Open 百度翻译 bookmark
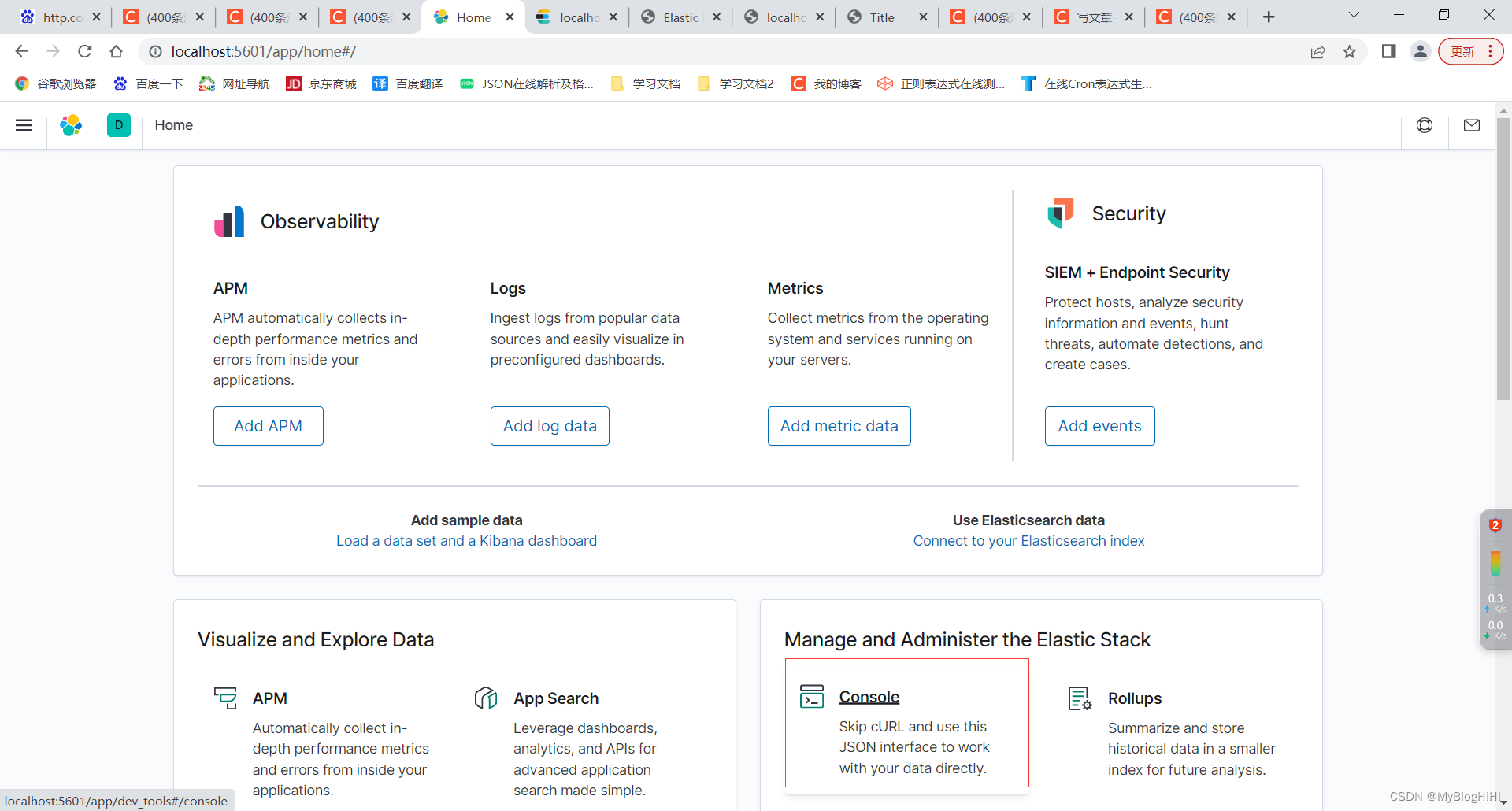Viewport: 1512px width, 811px height. 407,83
